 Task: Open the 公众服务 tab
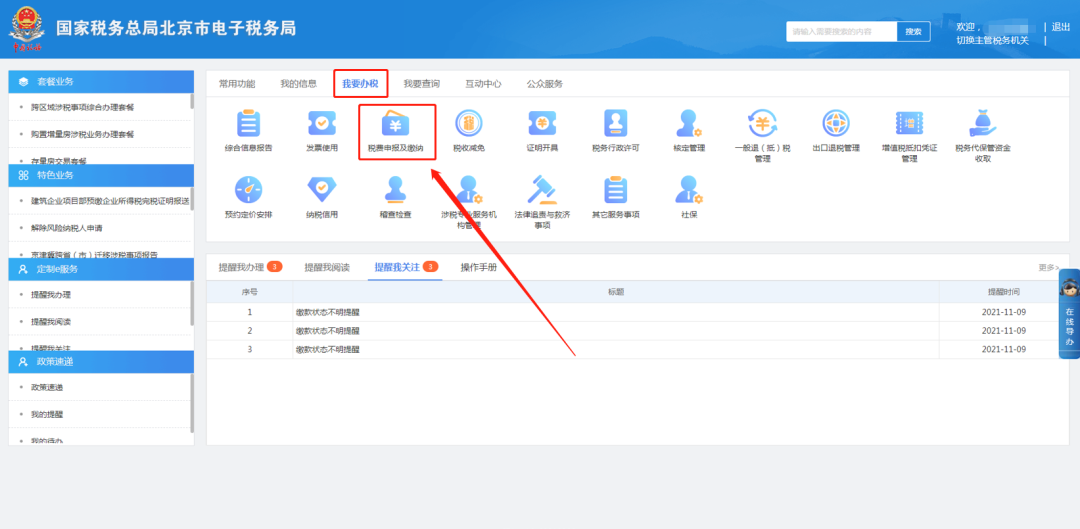[545, 84]
